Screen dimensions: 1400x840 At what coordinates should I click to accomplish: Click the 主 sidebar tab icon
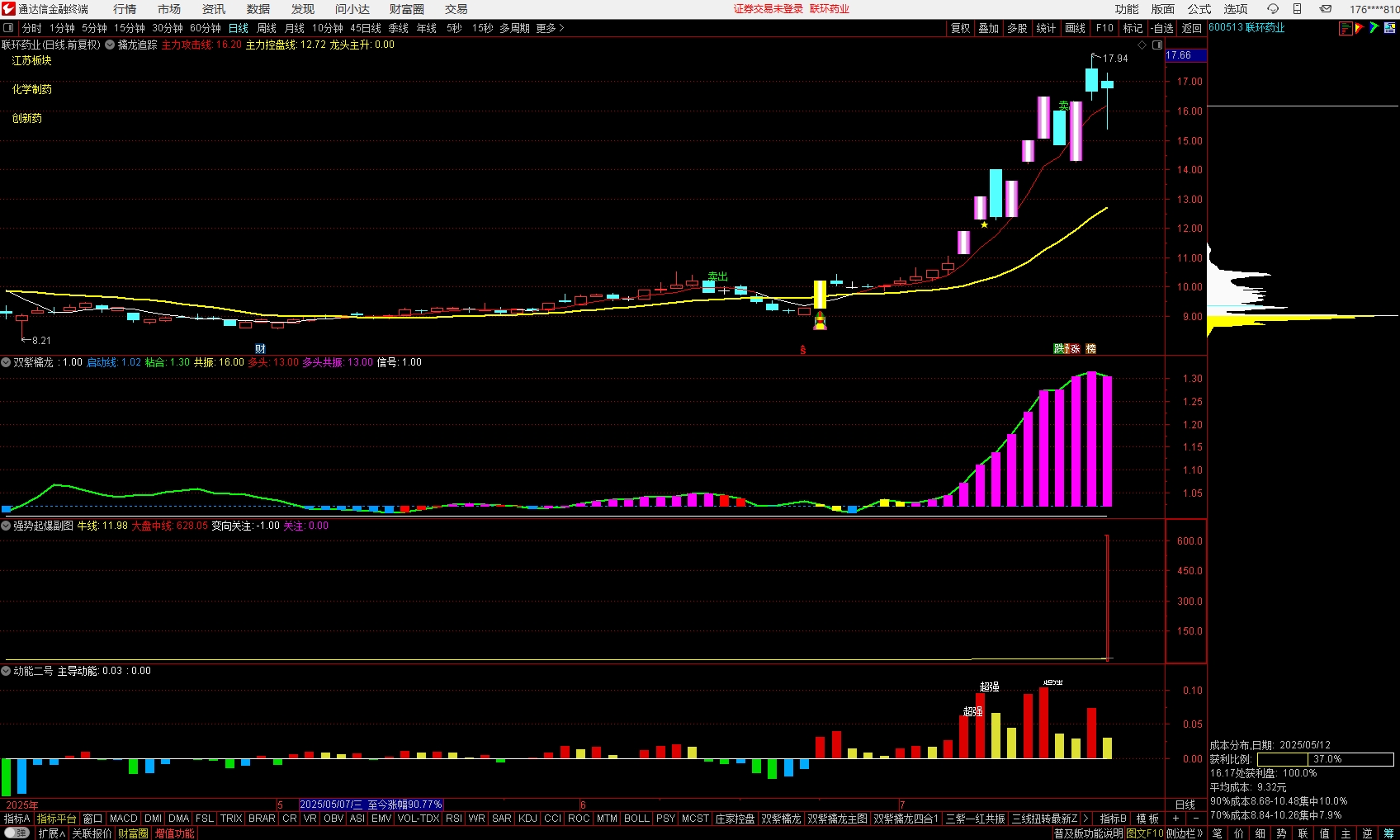(1346, 833)
